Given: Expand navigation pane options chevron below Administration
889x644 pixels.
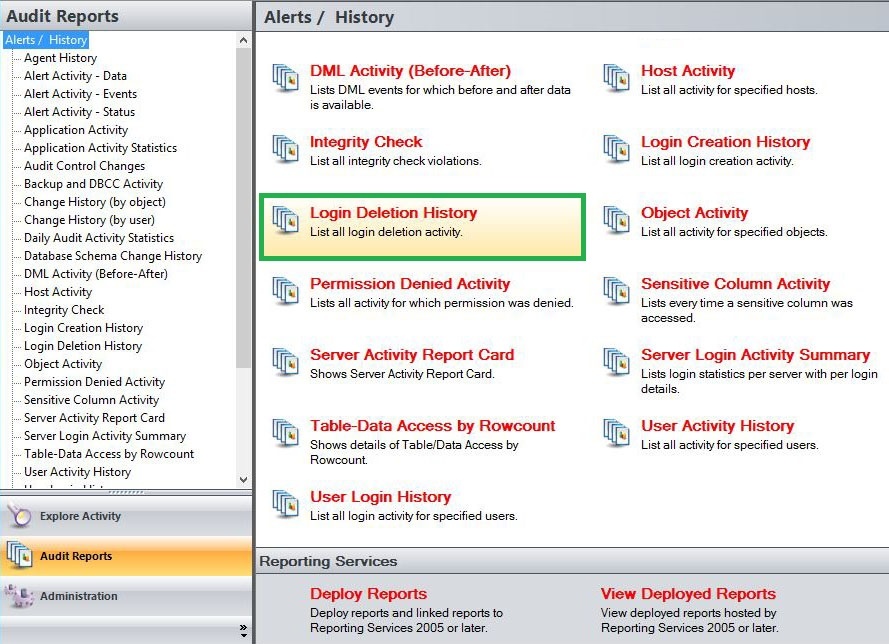Looking at the screenshot, I should (x=243, y=630).
